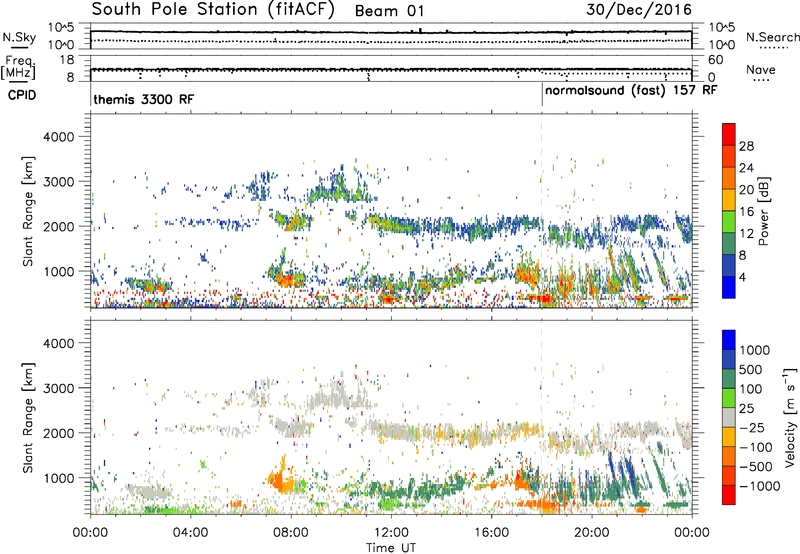Click the '500' velocity colorbar tick label
The width and height of the screenshot is (800, 554).
click(751, 369)
